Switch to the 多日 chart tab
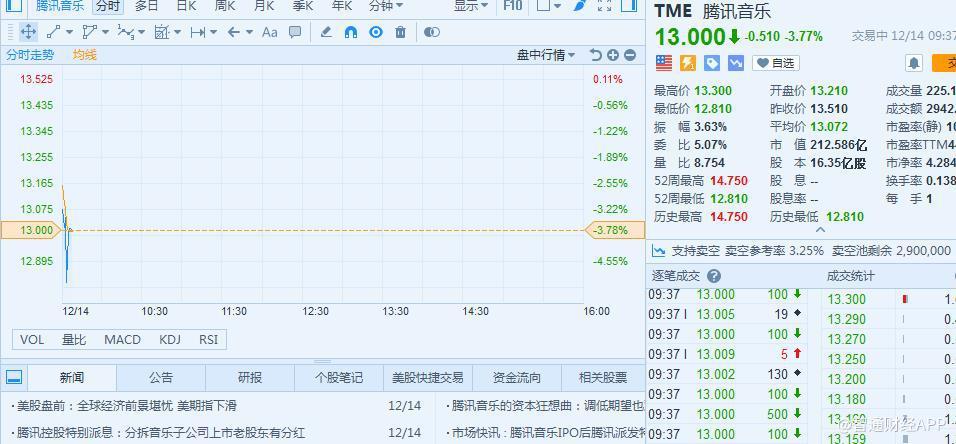Screen dimensions: 956x444 click(146, 6)
